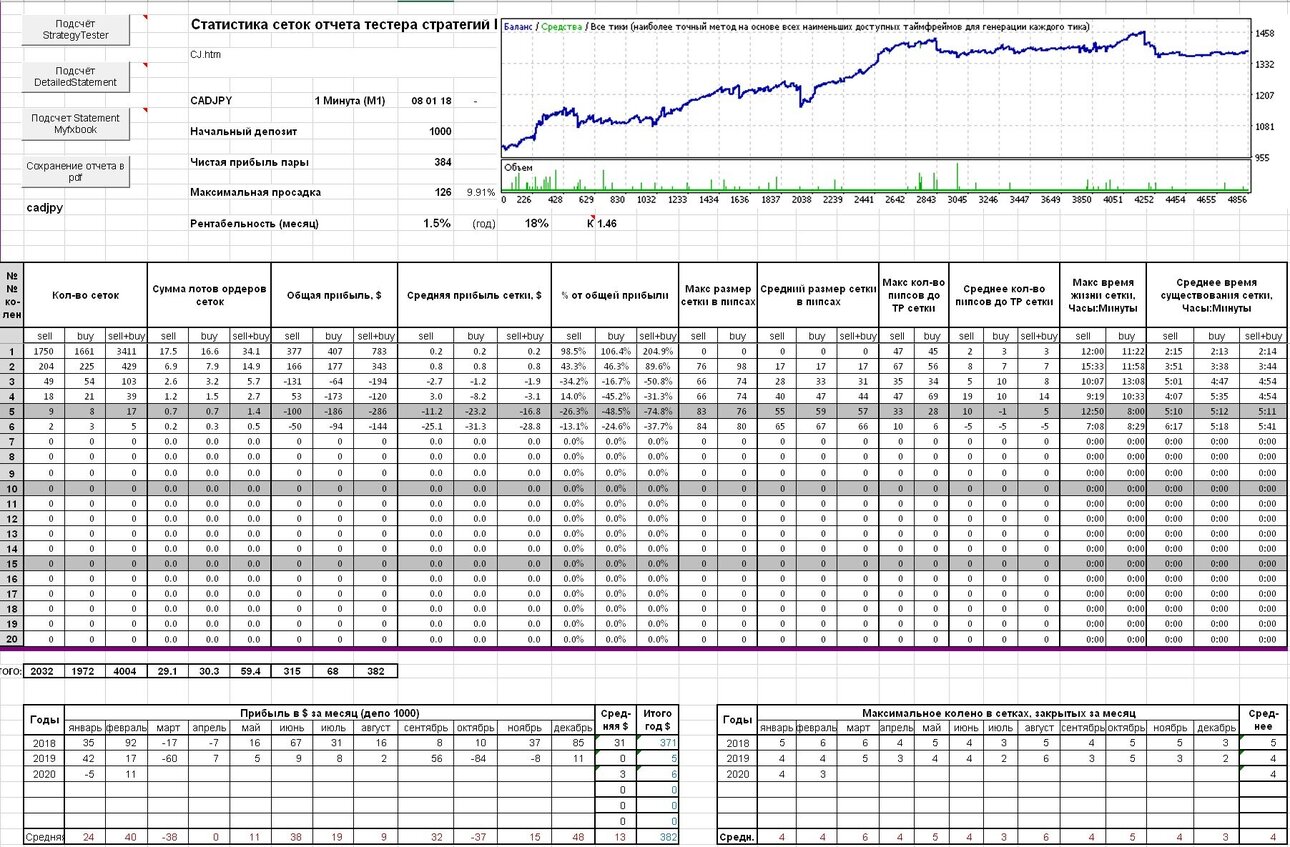Click Сохранение отчета в pdf button
This screenshot has width=1290, height=847.
pos(75,171)
